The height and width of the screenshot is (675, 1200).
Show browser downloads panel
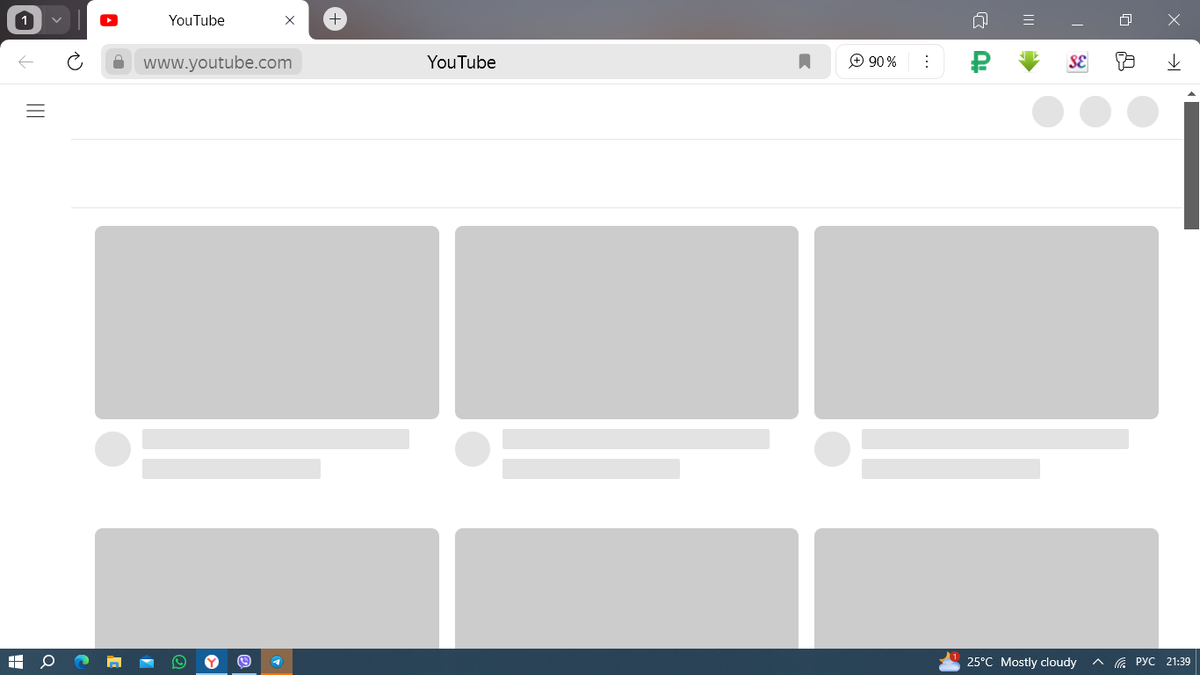pos(1173,62)
